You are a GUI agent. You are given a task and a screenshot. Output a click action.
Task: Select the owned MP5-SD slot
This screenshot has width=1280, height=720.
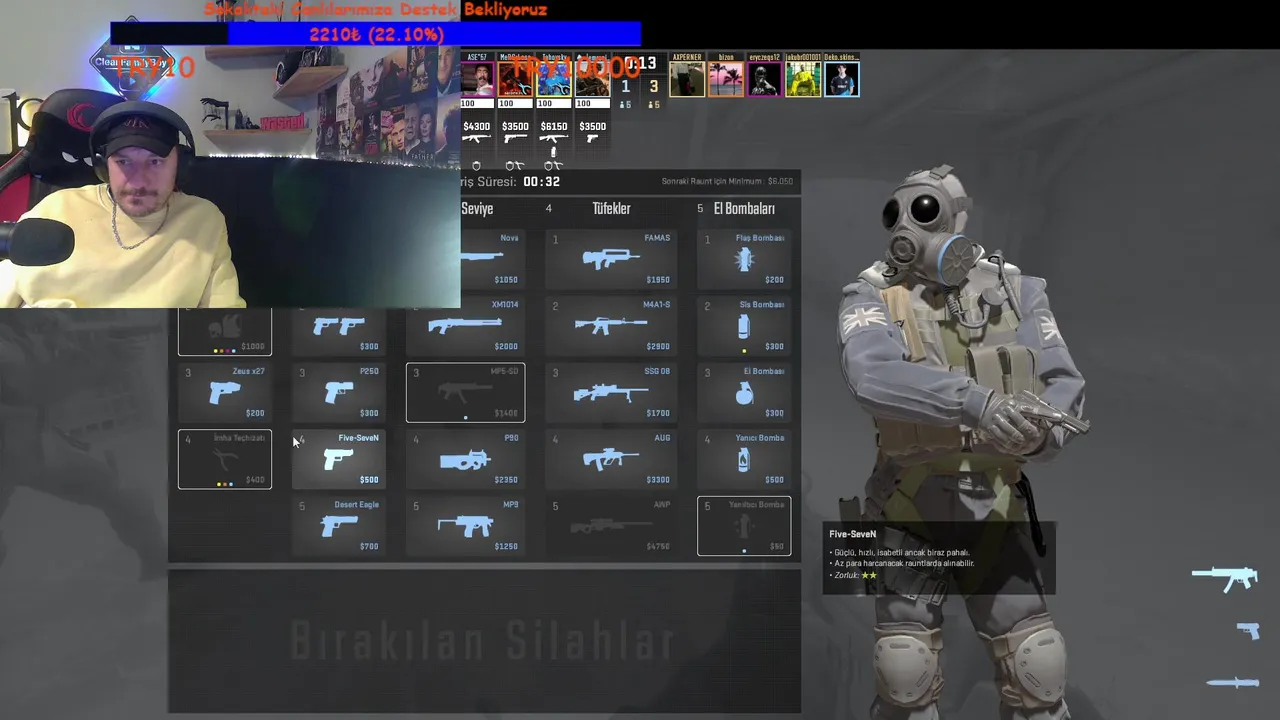(465, 393)
